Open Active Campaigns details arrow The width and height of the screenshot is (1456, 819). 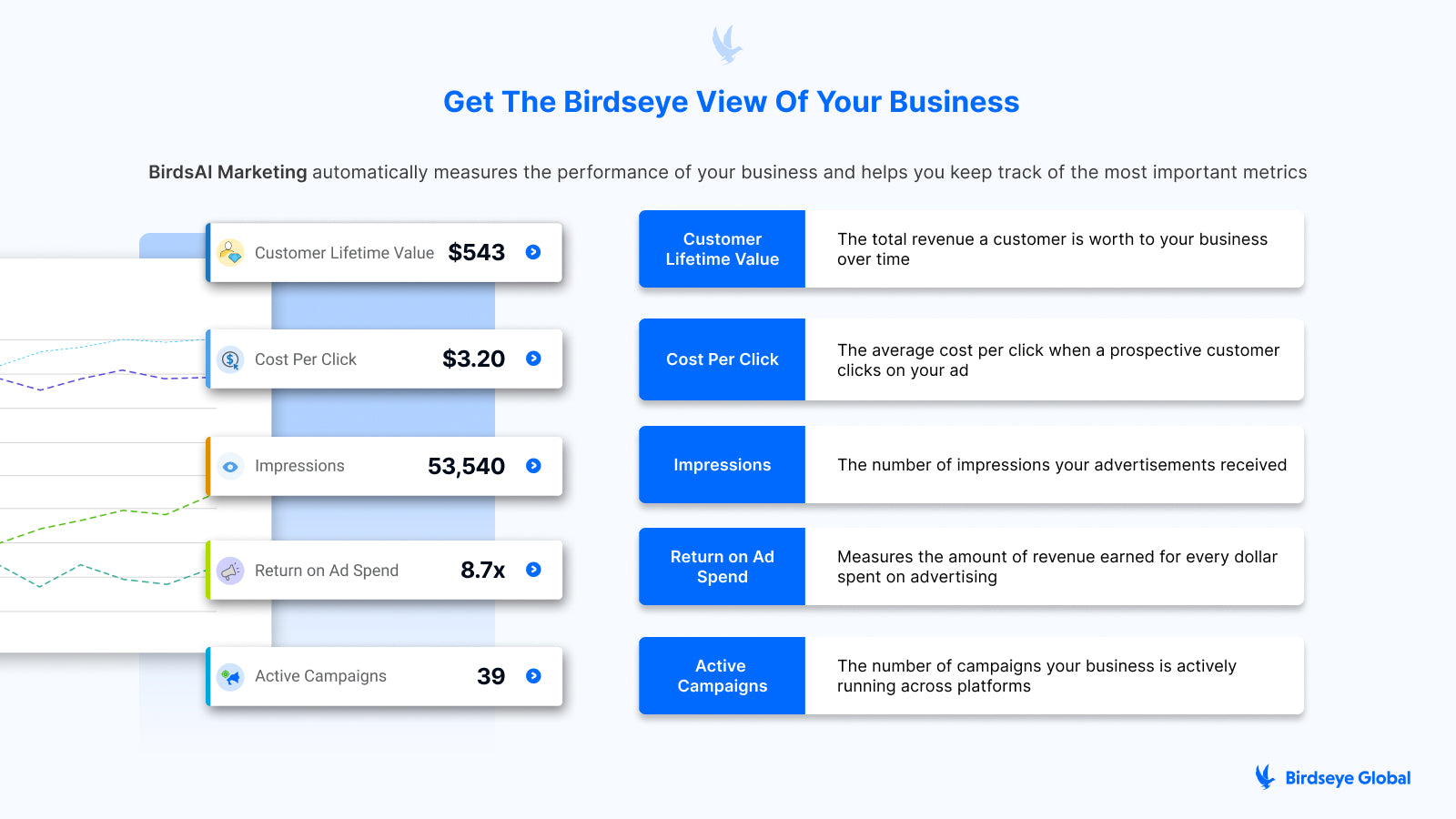(x=533, y=676)
